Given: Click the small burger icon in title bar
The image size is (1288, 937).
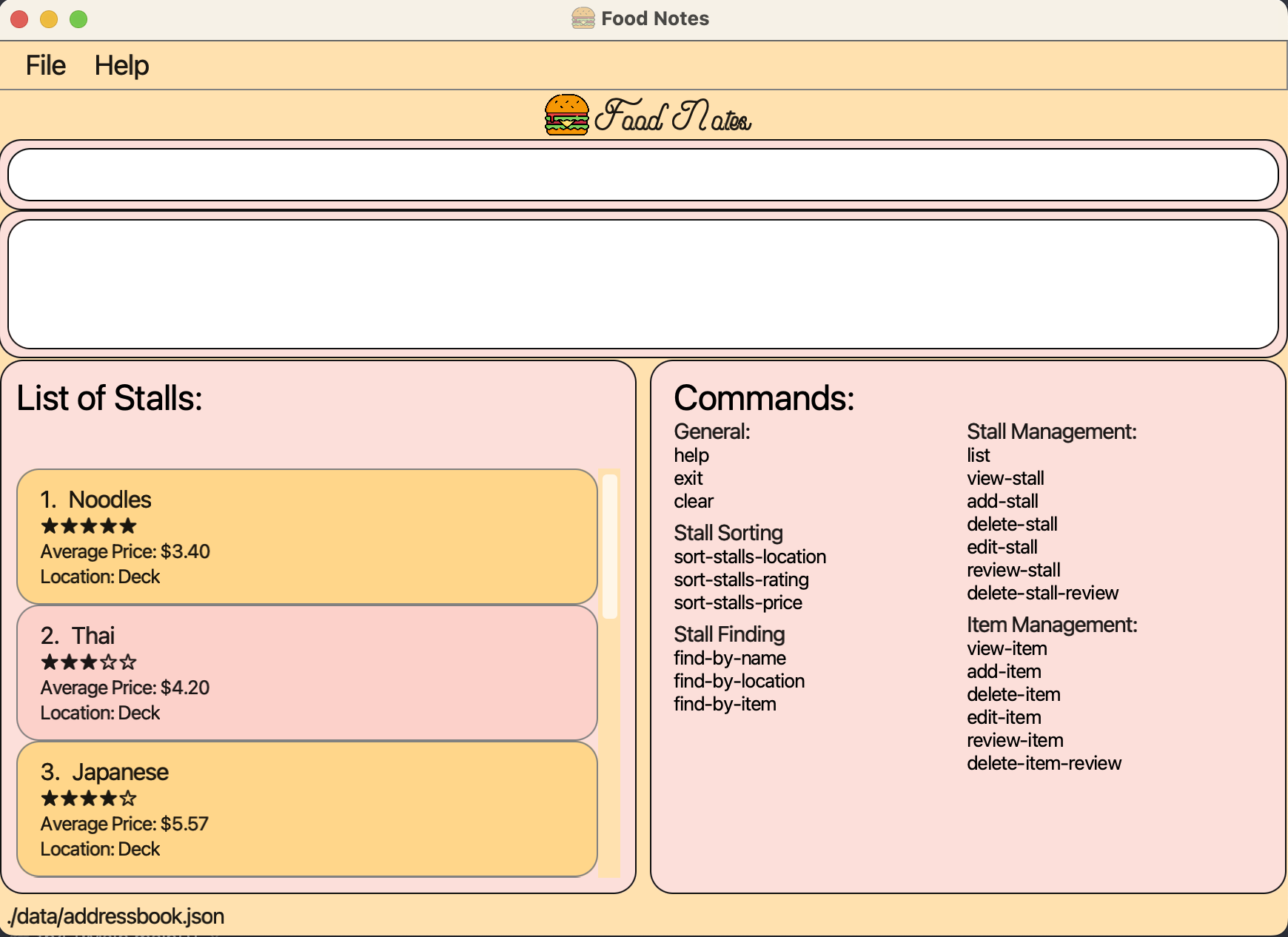Looking at the screenshot, I should coord(583,19).
